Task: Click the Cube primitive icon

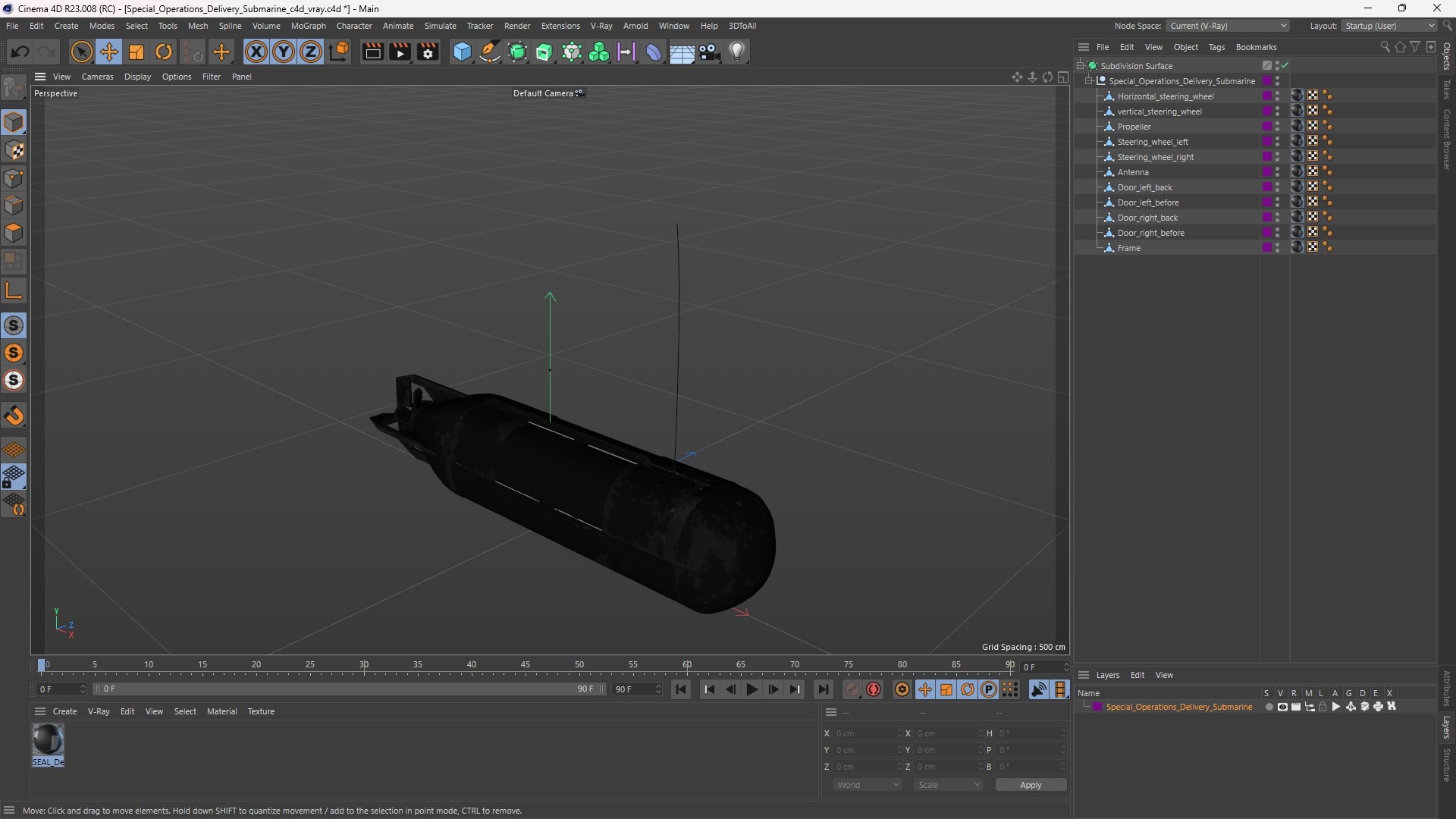Action: click(462, 52)
